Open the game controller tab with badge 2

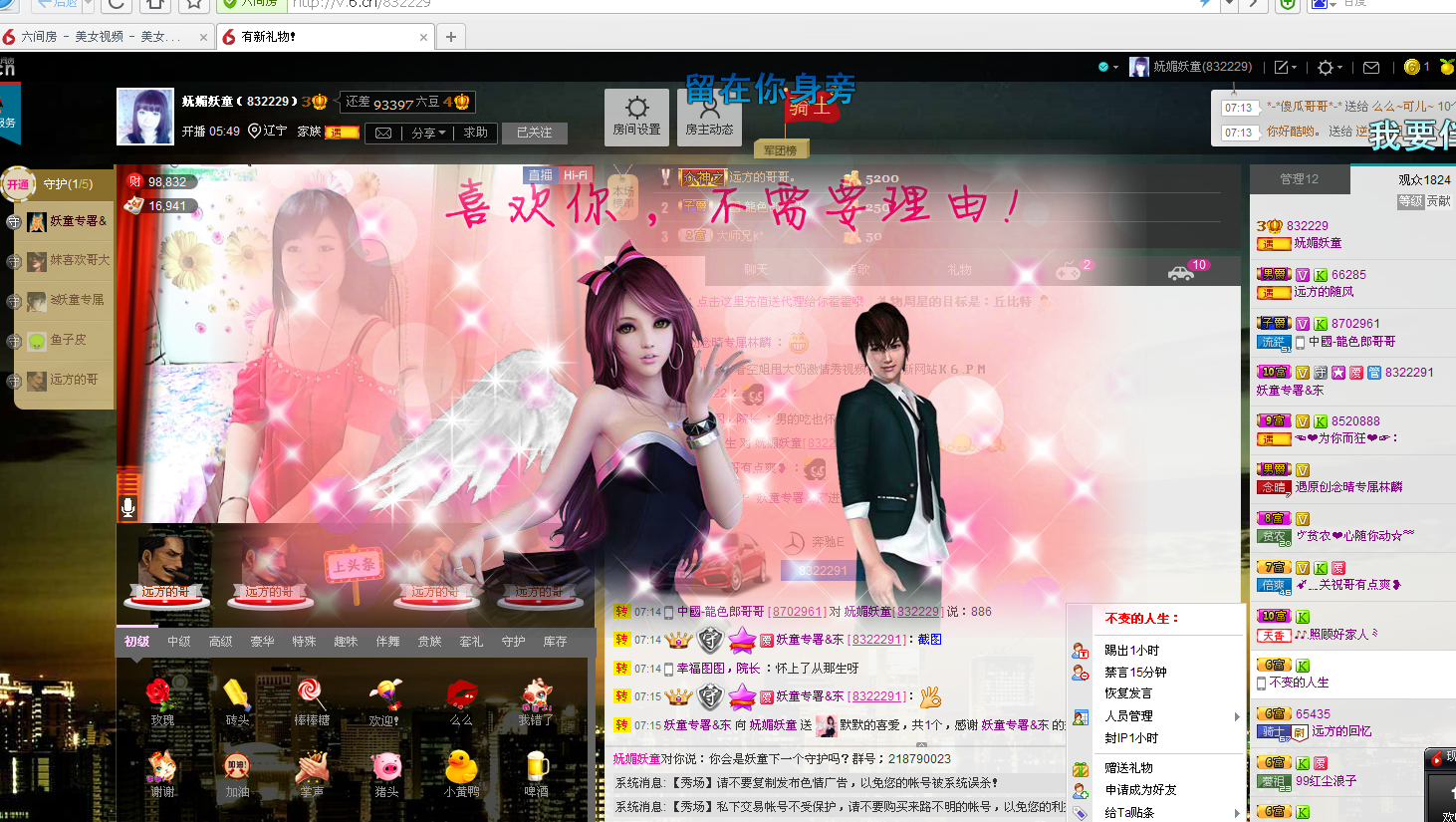[x=1069, y=270]
